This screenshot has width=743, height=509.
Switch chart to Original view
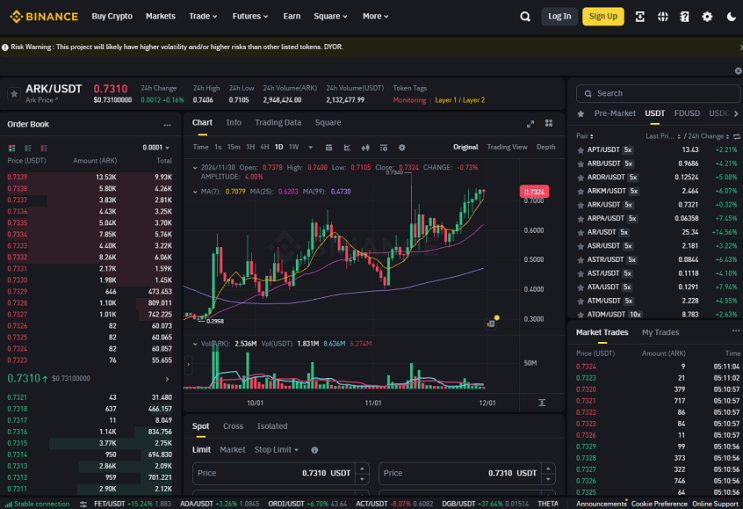click(465, 147)
